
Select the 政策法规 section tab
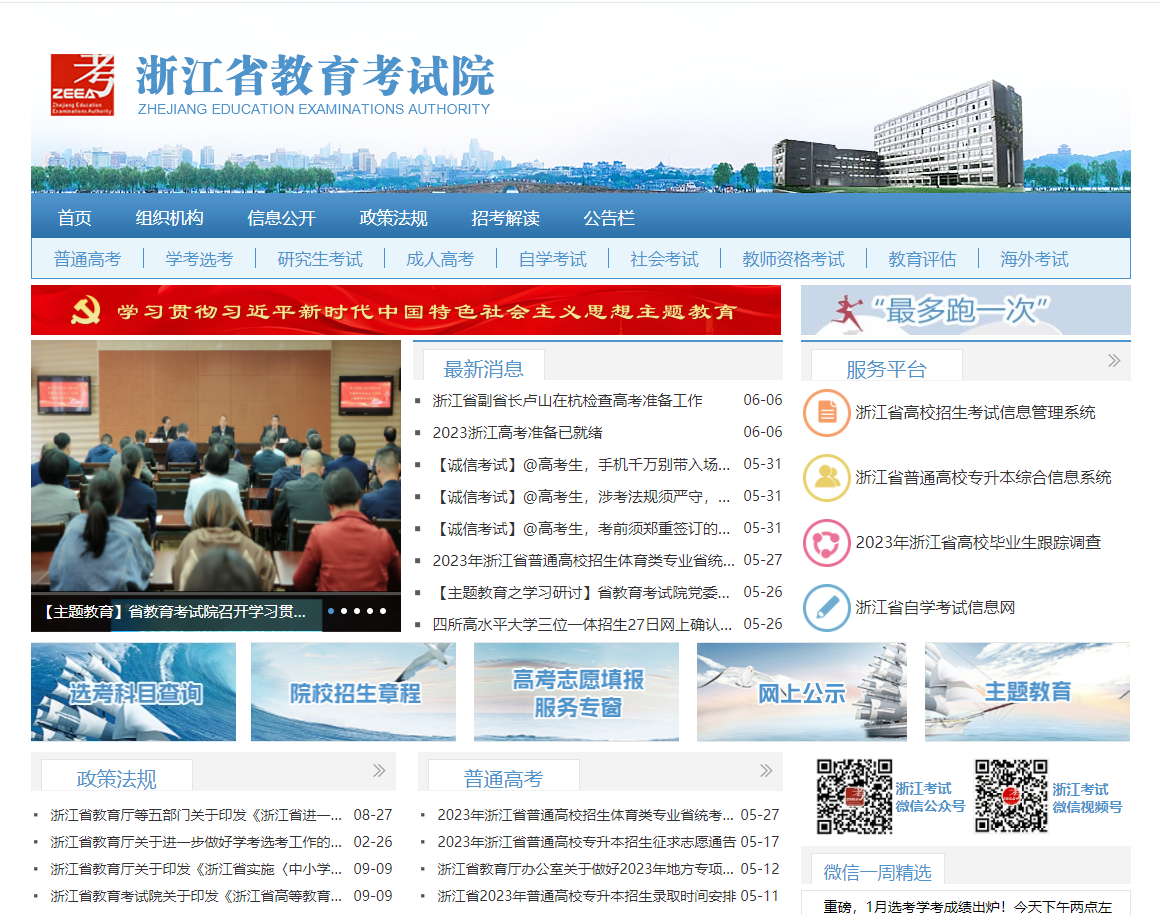click(117, 777)
